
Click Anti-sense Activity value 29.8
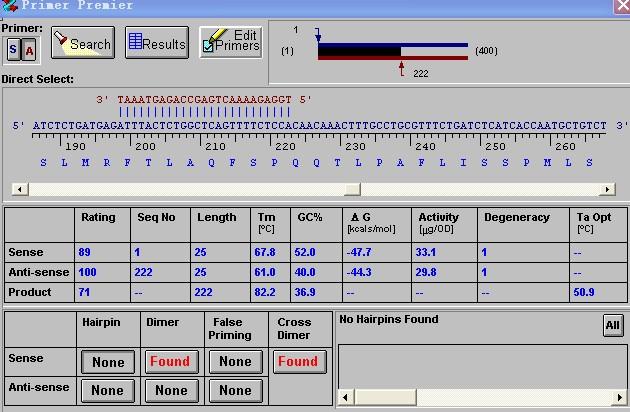pyautogui.click(x=425, y=273)
